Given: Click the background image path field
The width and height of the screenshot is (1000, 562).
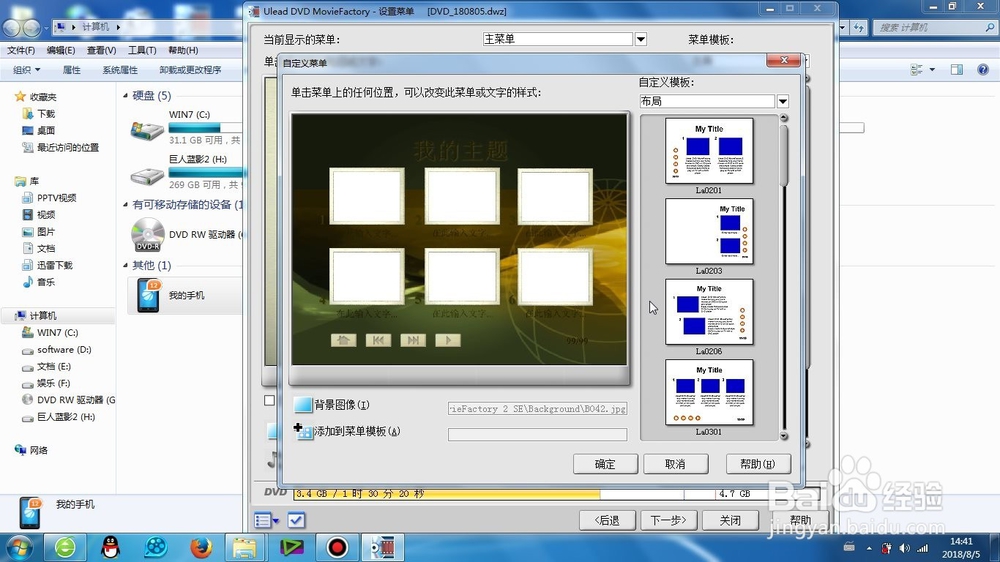Looking at the screenshot, I should pyautogui.click(x=538, y=408).
